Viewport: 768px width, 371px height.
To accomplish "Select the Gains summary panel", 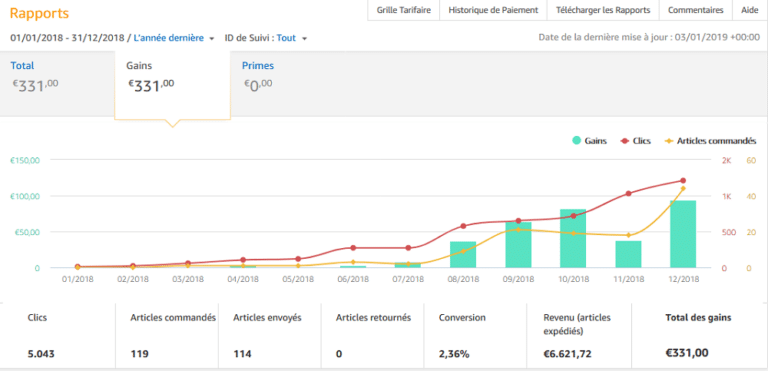I will (172, 84).
